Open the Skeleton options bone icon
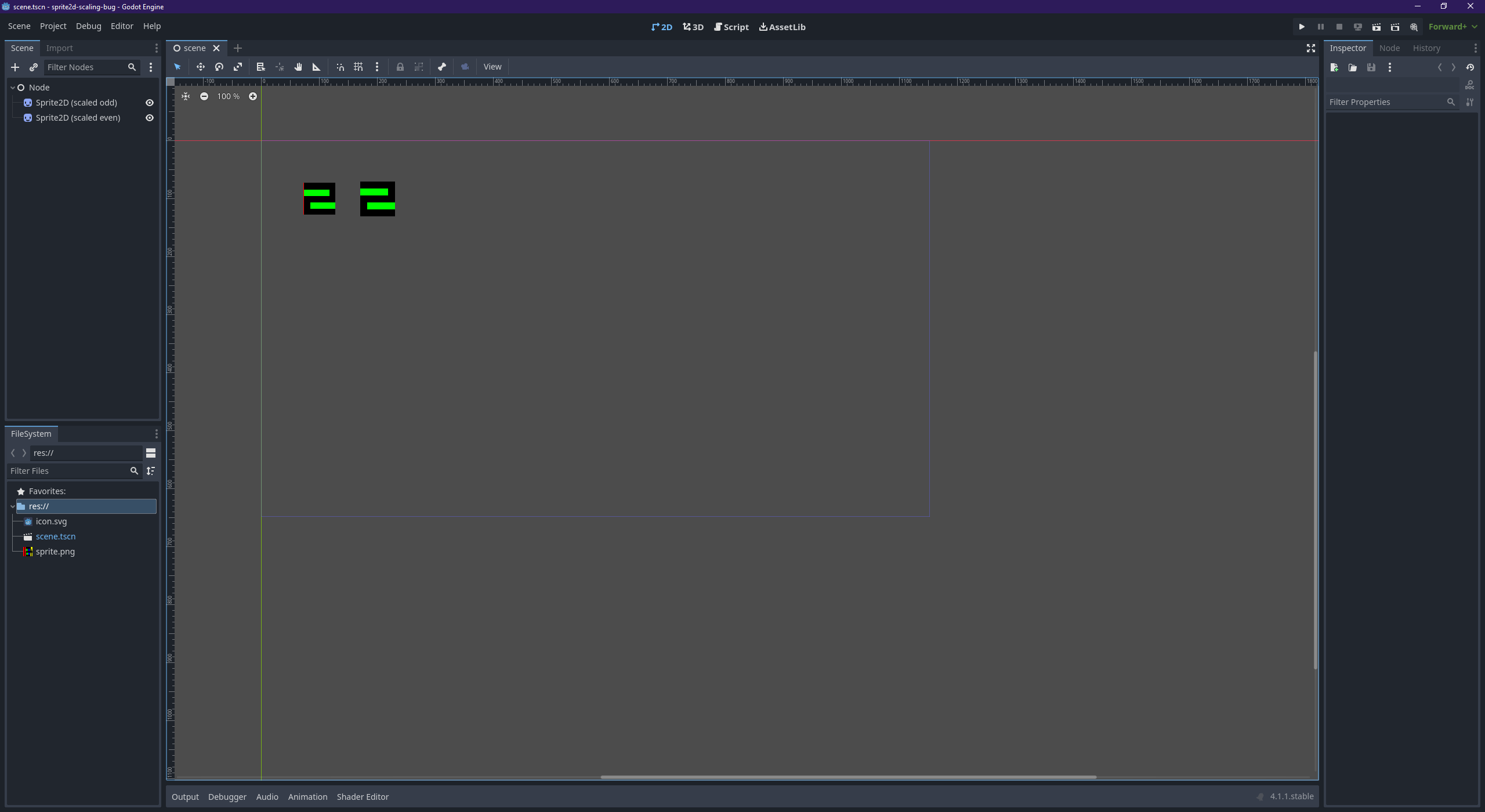This screenshot has width=1485, height=812. pyautogui.click(x=442, y=67)
